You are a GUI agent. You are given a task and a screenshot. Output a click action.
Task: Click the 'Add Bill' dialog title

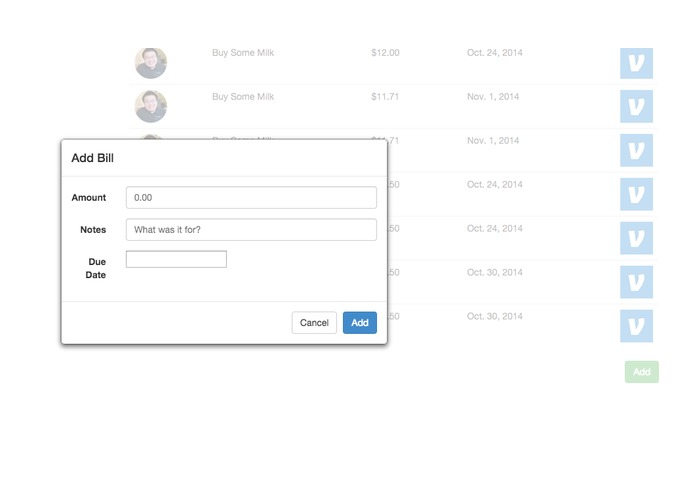click(93, 158)
